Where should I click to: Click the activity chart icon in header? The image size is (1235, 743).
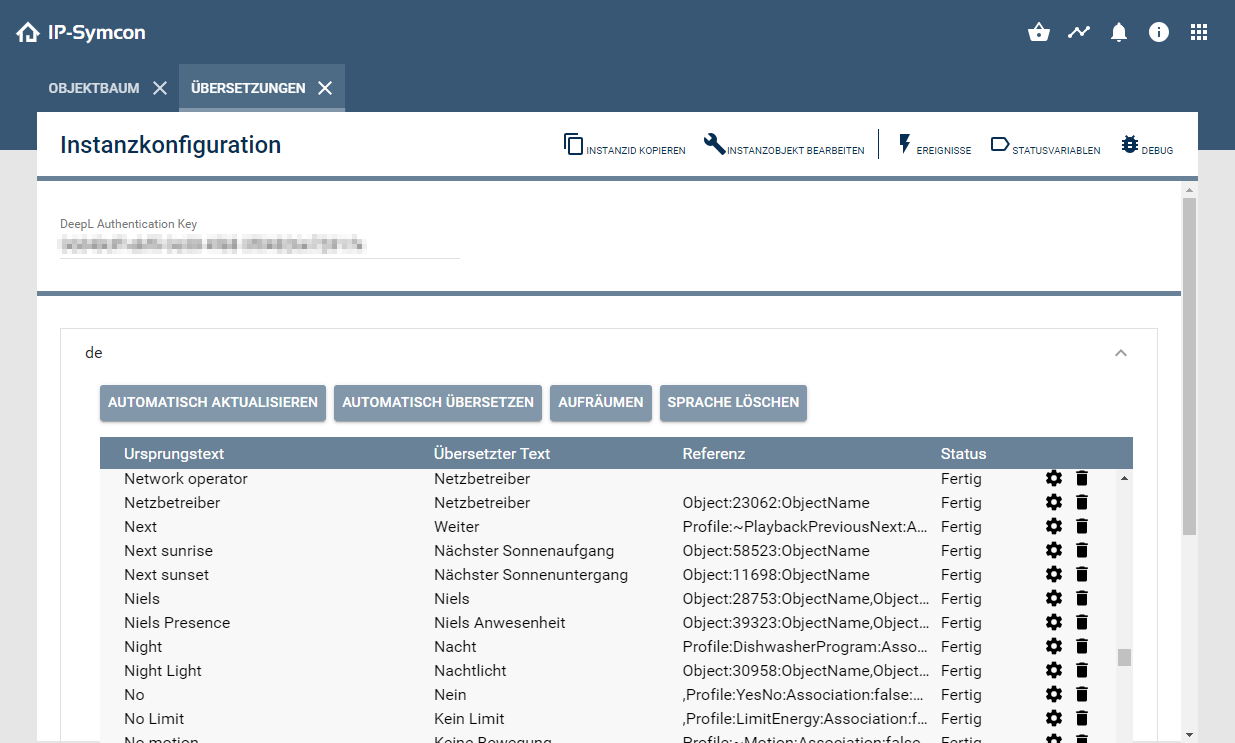1079,32
